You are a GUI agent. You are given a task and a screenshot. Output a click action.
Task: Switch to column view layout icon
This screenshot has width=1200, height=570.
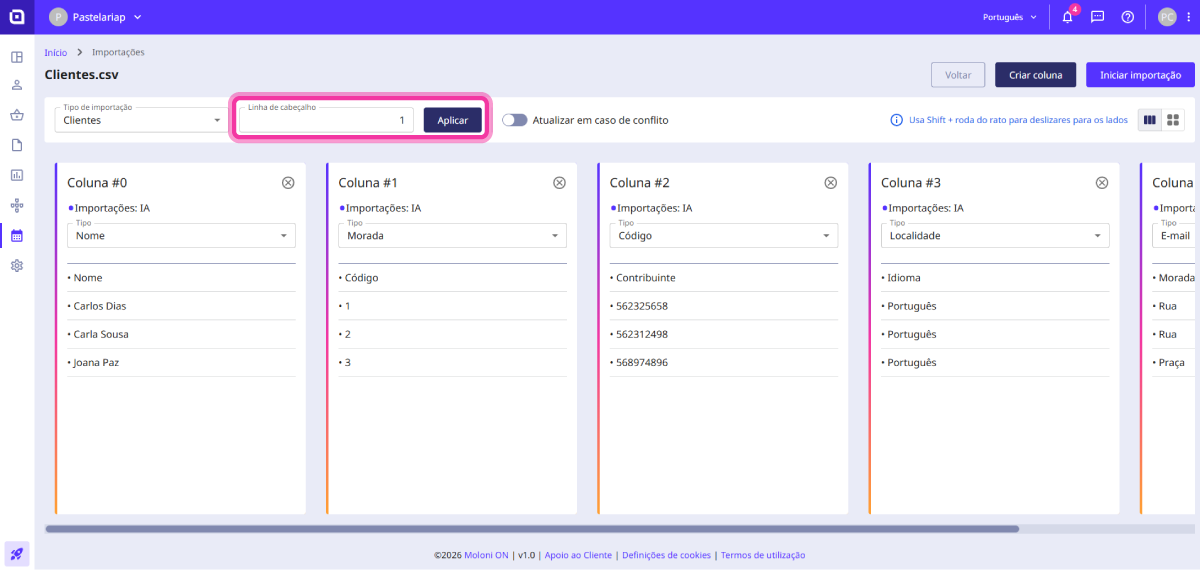point(1150,120)
